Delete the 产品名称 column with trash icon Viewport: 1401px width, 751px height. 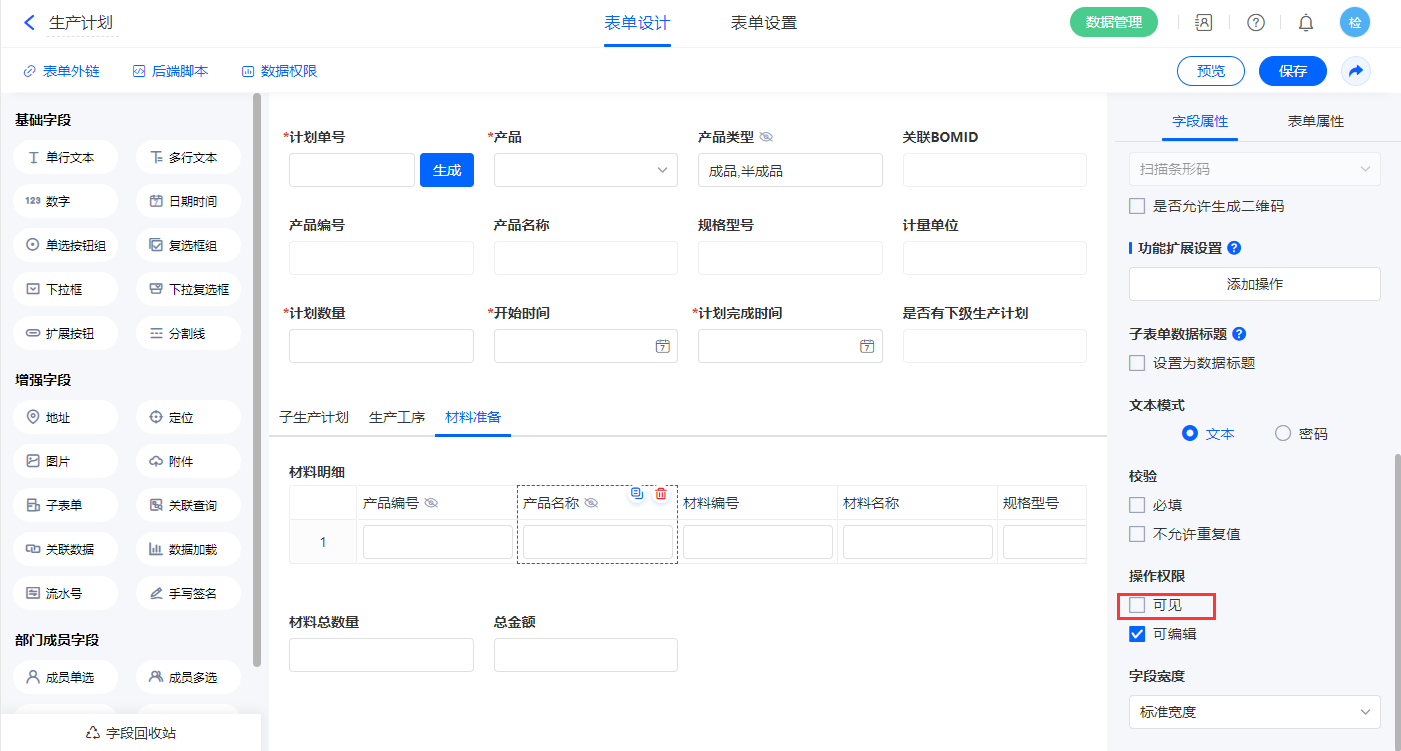pos(660,494)
